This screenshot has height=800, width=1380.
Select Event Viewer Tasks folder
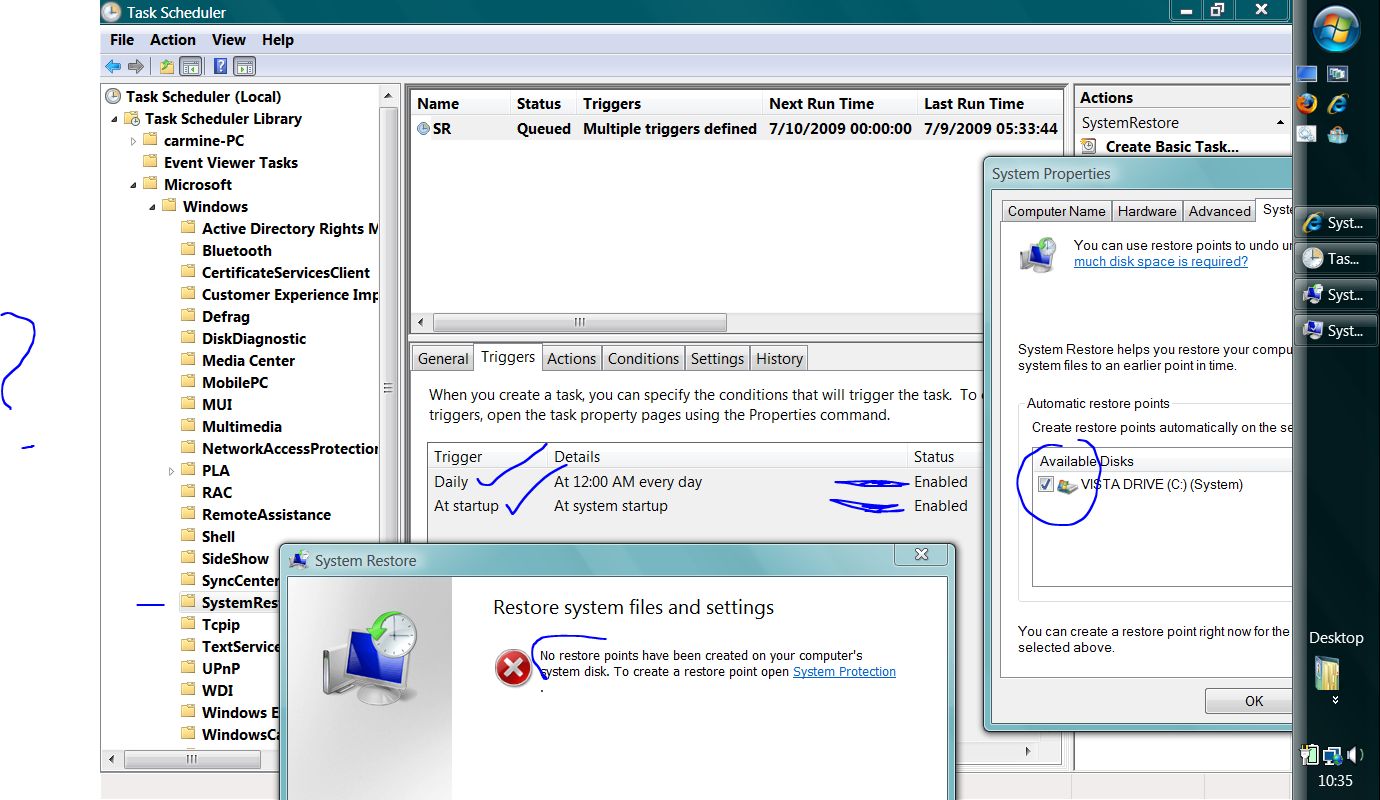[x=231, y=163]
